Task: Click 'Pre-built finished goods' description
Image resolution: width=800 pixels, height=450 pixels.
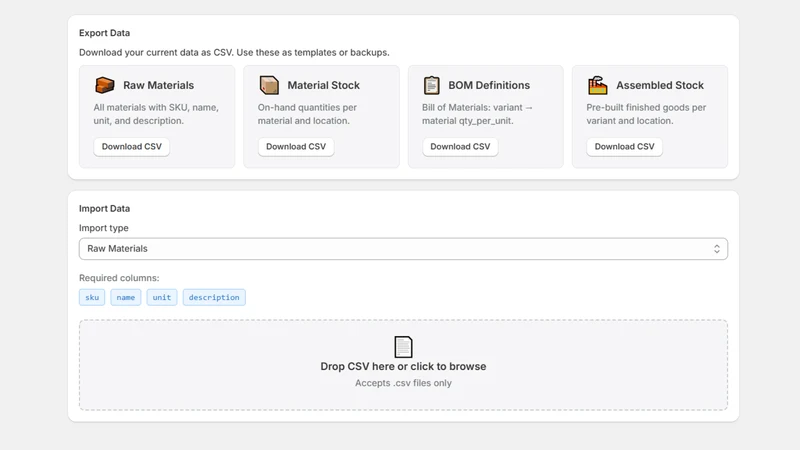Action: click(646, 114)
